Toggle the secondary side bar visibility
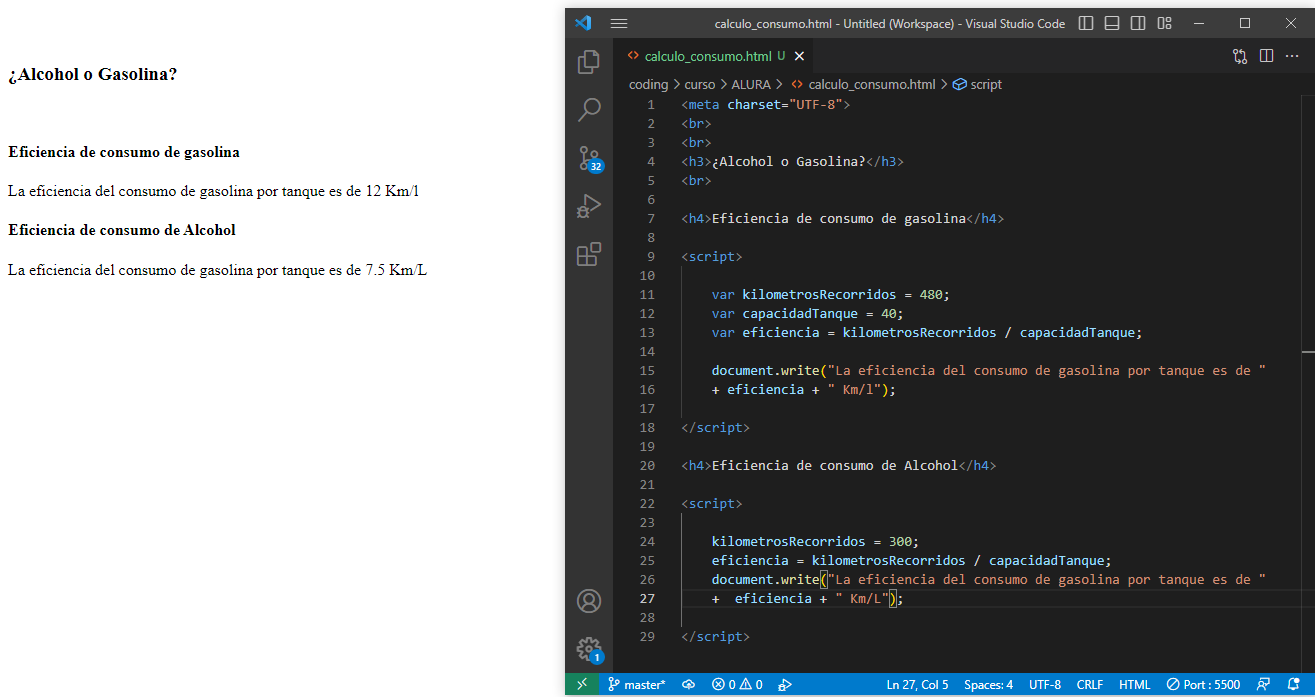Viewport: 1315px width, 697px height. click(x=1138, y=23)
